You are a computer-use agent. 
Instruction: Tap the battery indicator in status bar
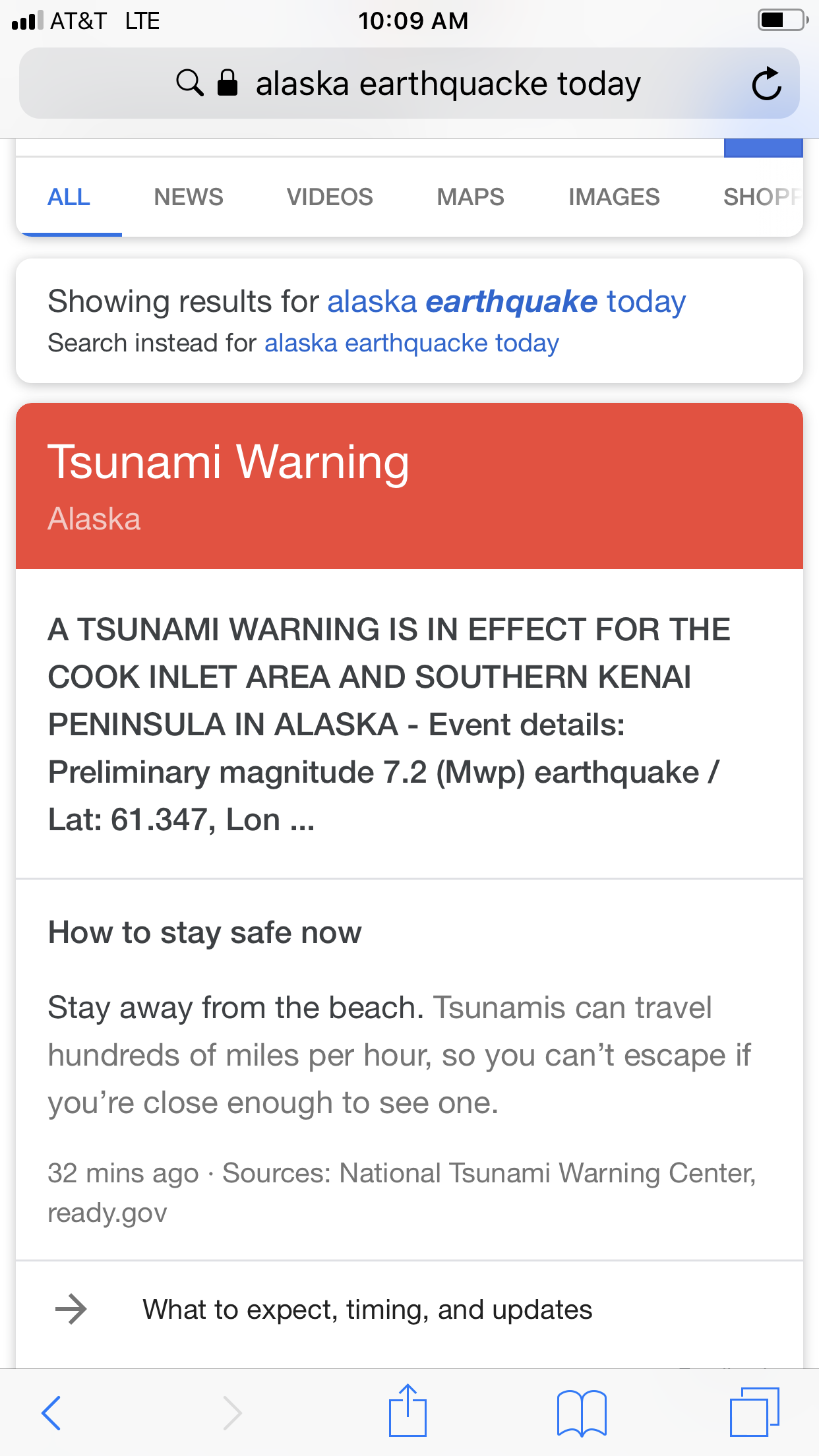(x=782, y=20)
